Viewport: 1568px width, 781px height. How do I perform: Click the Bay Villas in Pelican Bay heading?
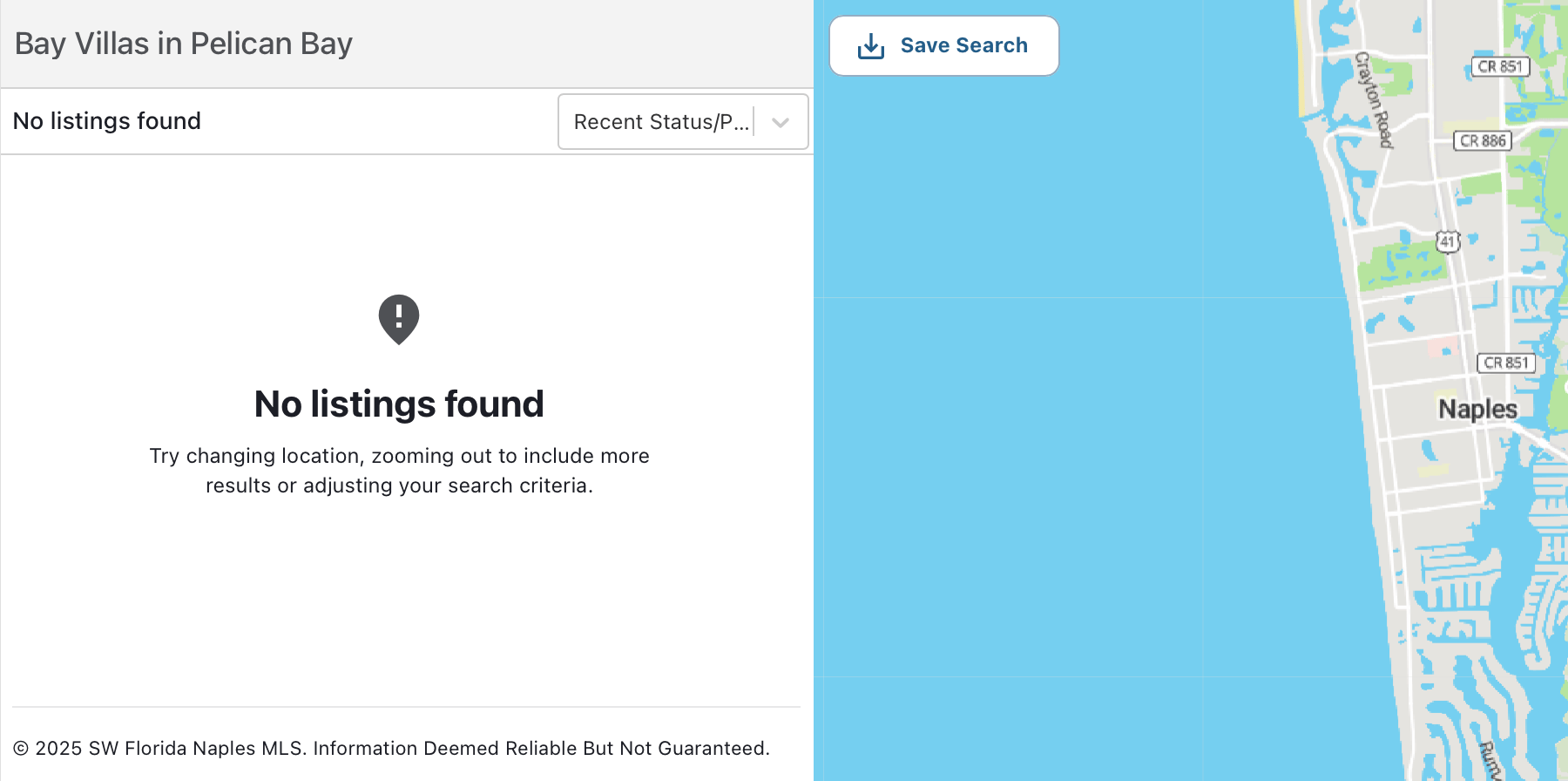(184, 44)
